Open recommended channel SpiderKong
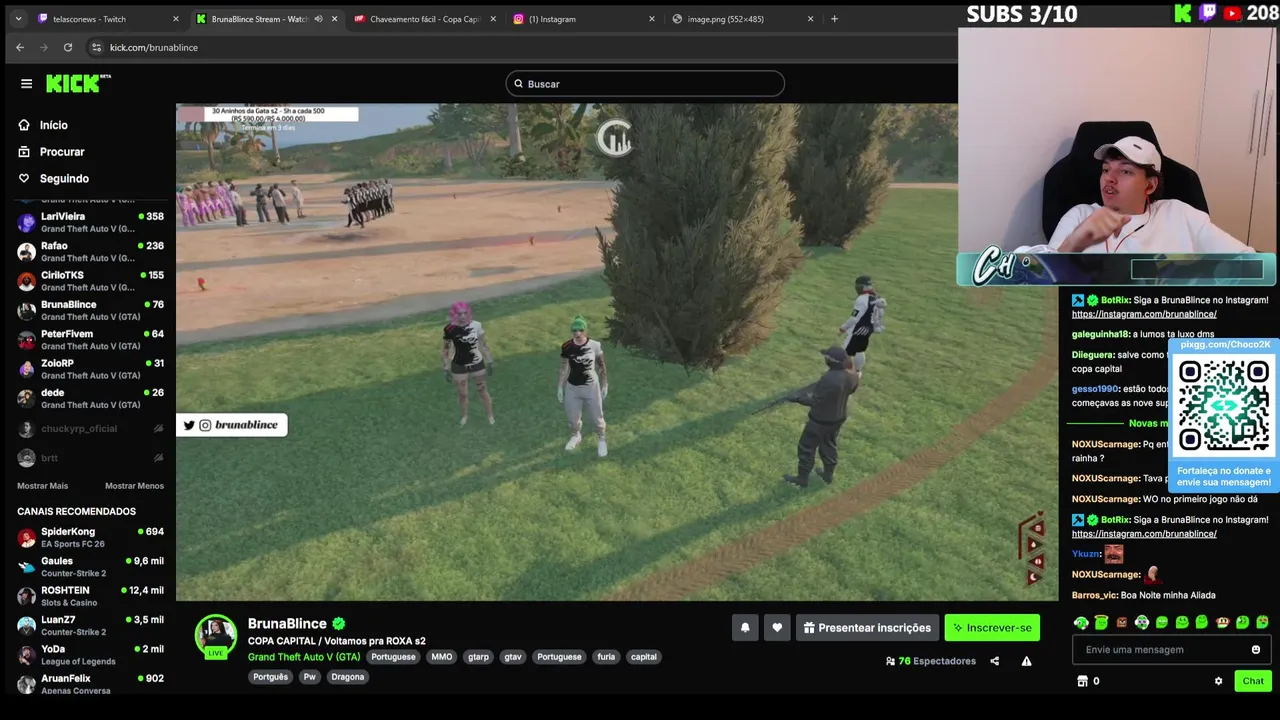 tap(90, 538)
